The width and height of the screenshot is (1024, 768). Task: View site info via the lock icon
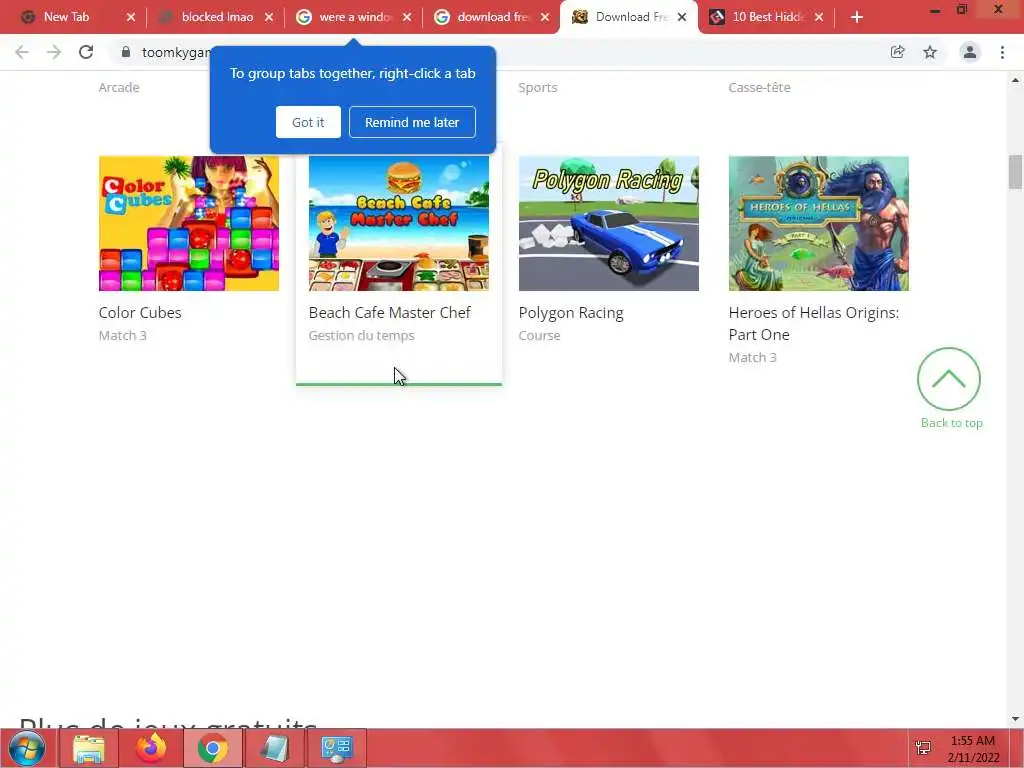pos(126,52)
